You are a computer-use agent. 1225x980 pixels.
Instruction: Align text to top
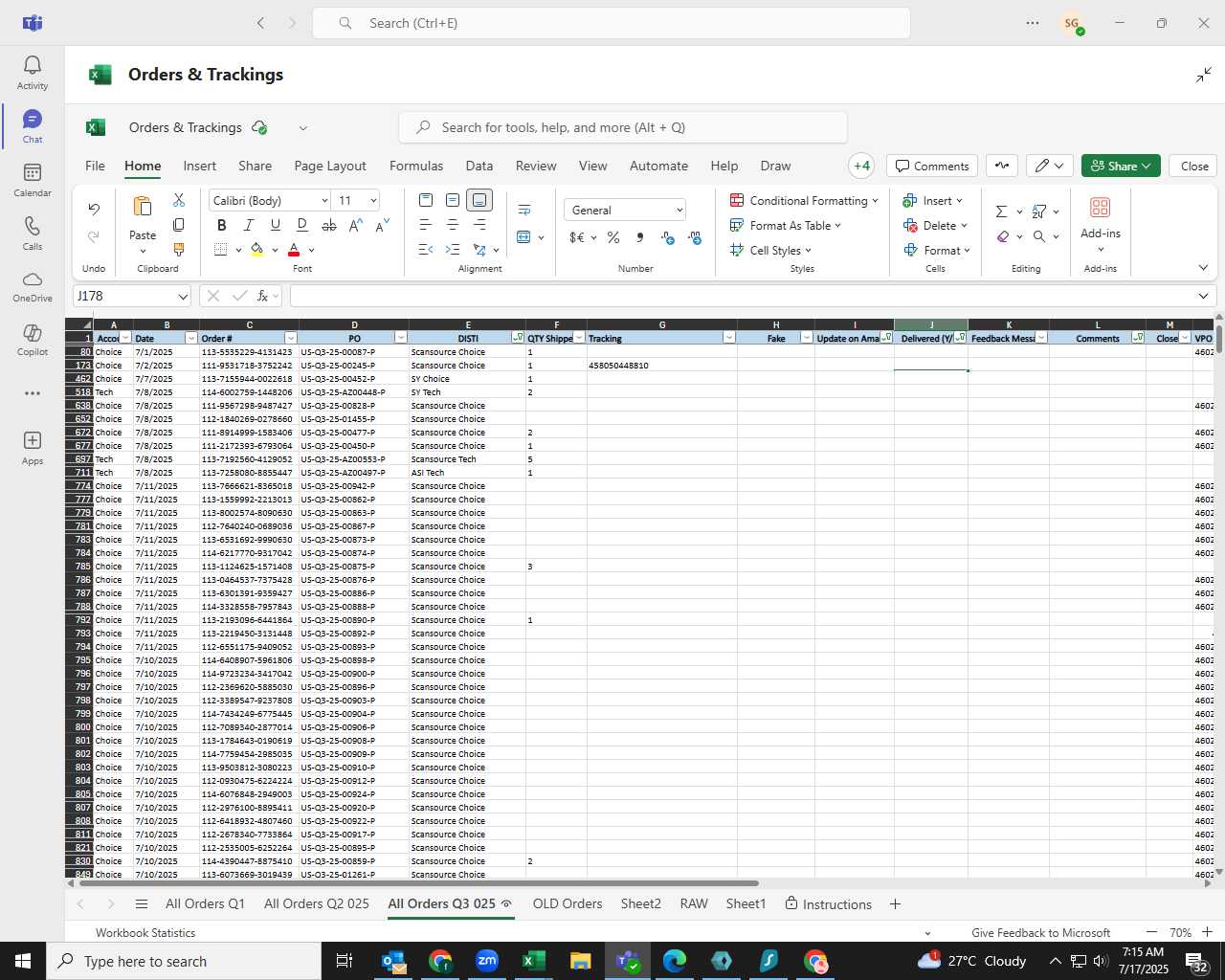pyautogui.click(x=426, y=200)
